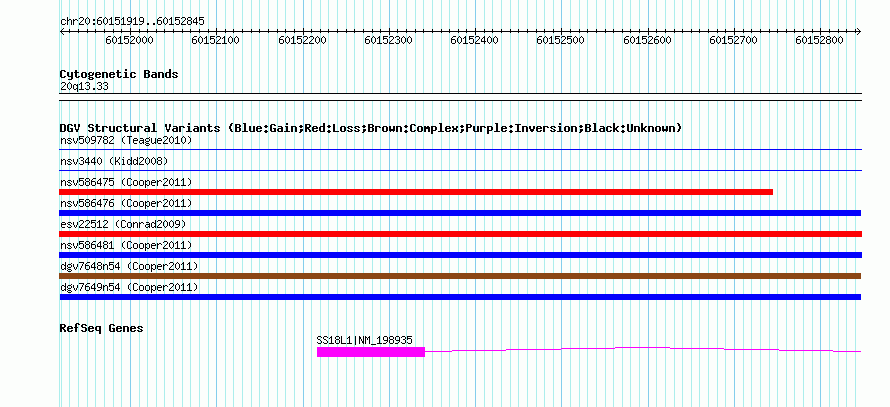Select ruler tick 60152400
Image resolution: width=890 pixels, height=407 pixels.
[x=475, y=41]
